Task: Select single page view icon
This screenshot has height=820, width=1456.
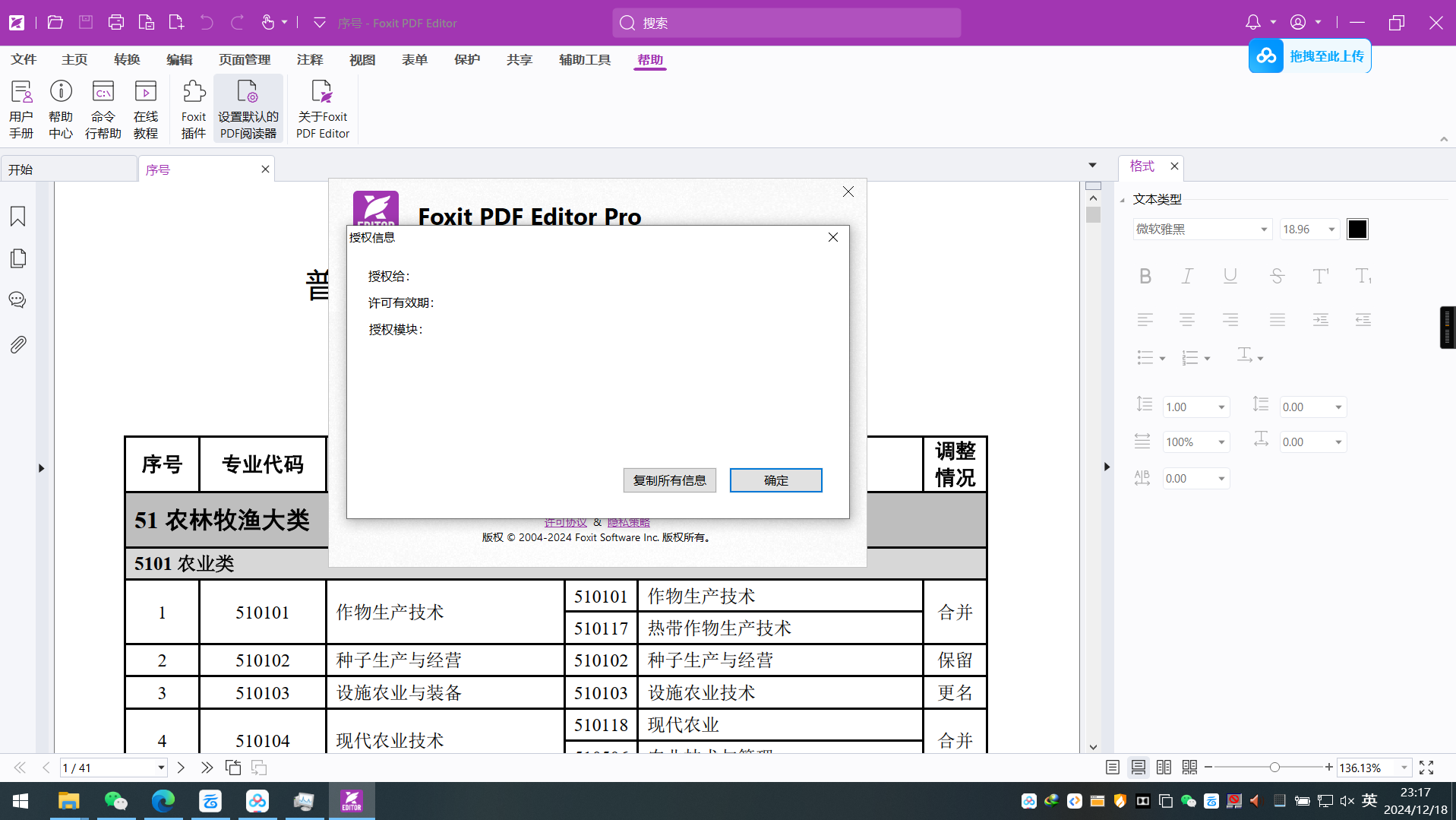Action: pos(1113,768)
